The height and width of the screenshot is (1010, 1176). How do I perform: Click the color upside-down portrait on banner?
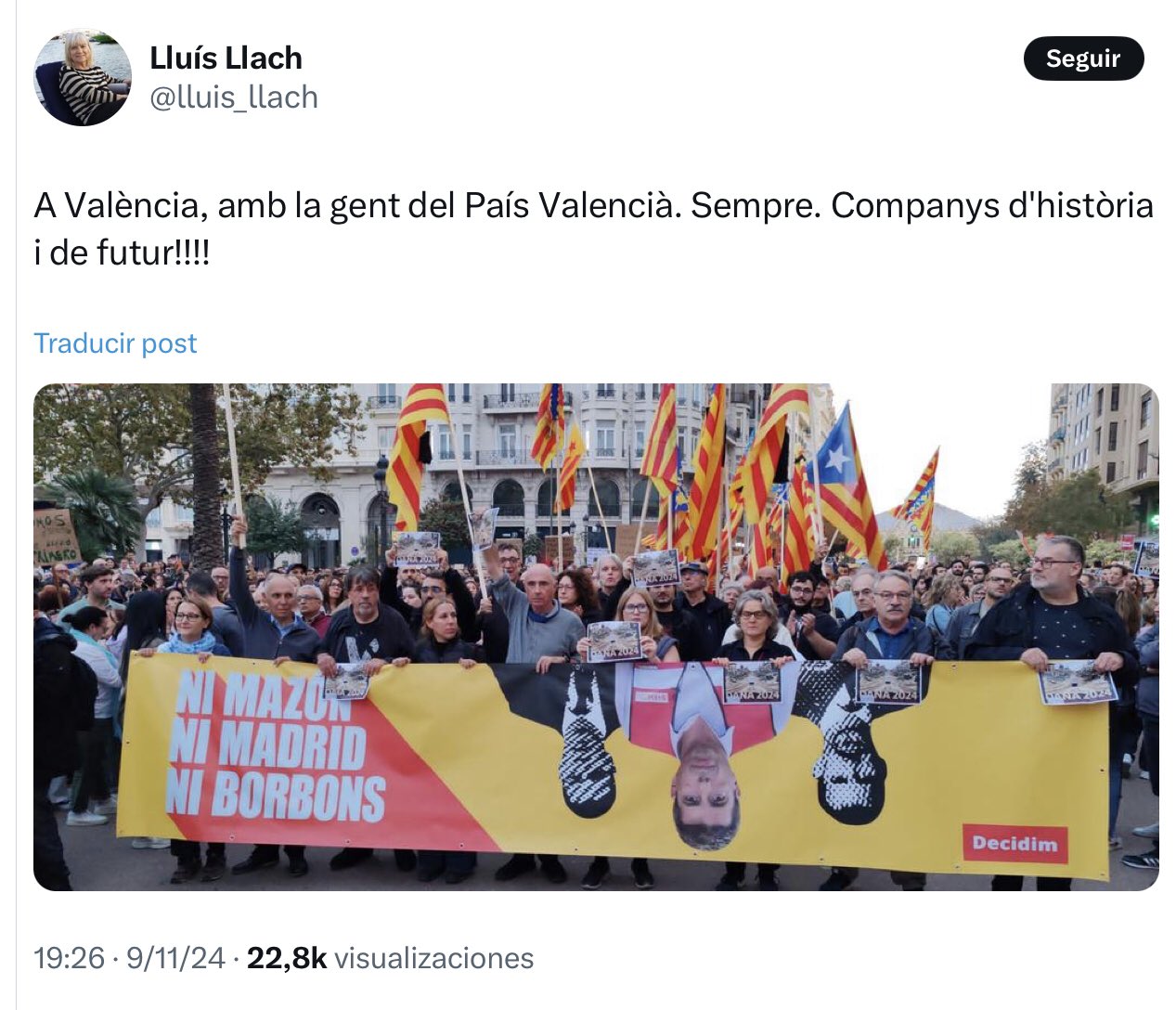coord(704,754)
